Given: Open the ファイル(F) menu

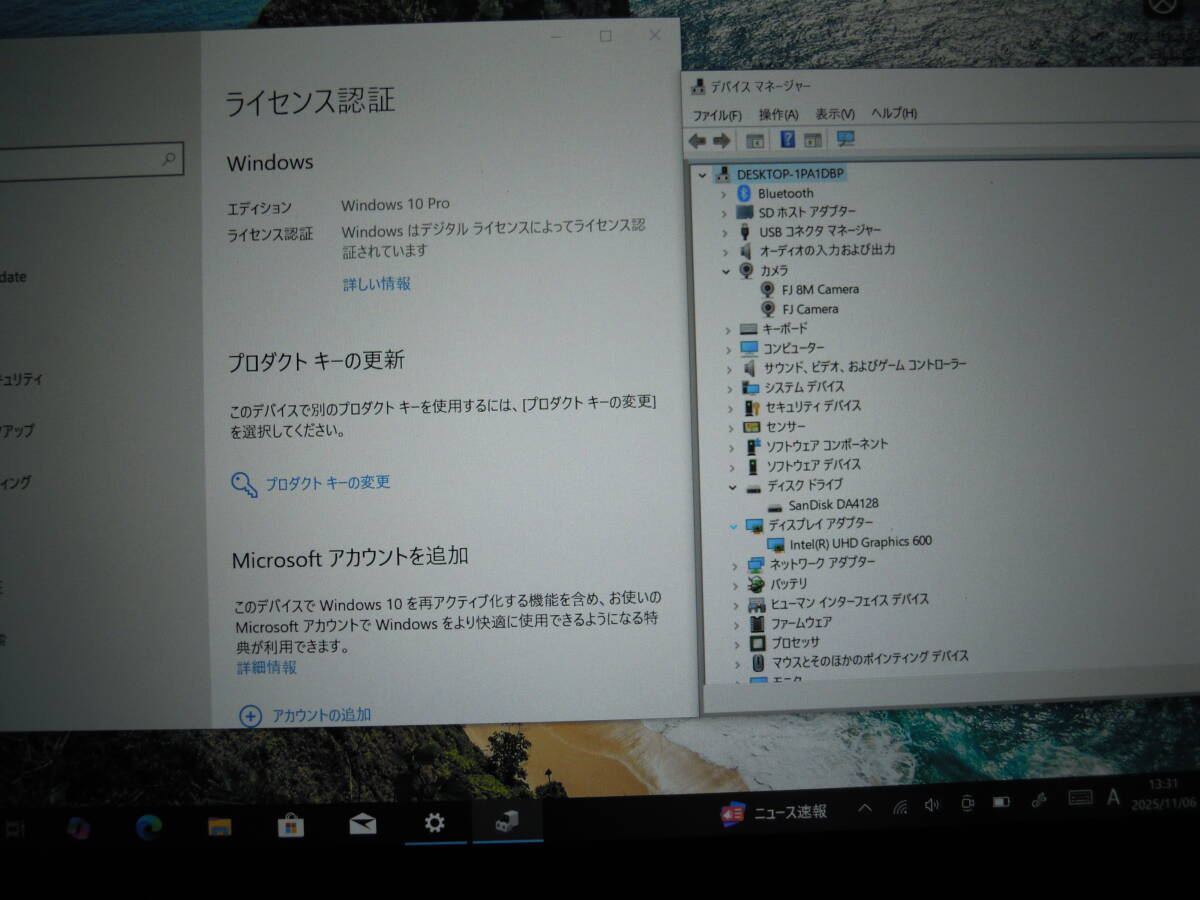Looking at the screenshot, I should coord(717,115).
